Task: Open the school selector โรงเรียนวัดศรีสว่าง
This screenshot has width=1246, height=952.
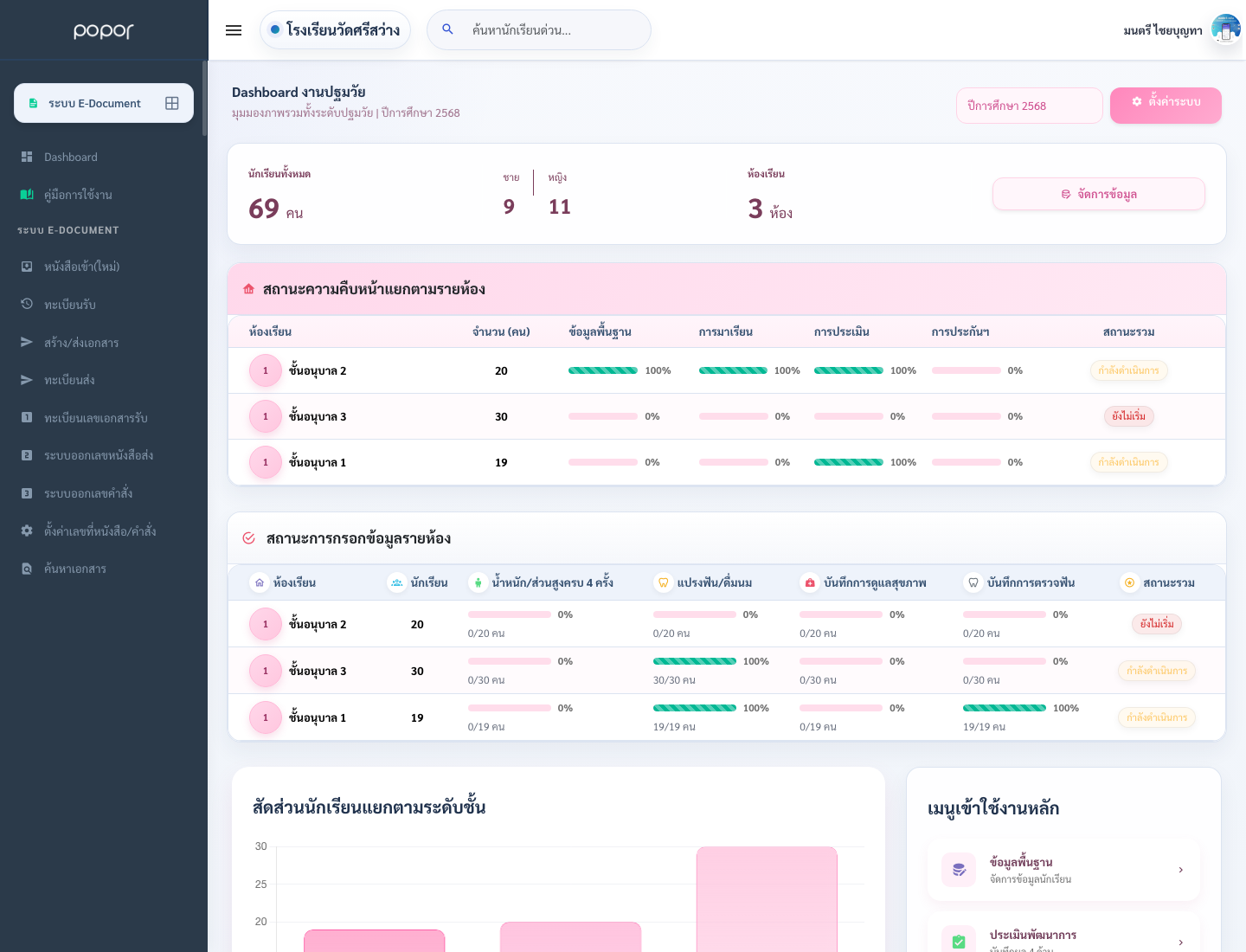Action: click(x=335, y=29)
